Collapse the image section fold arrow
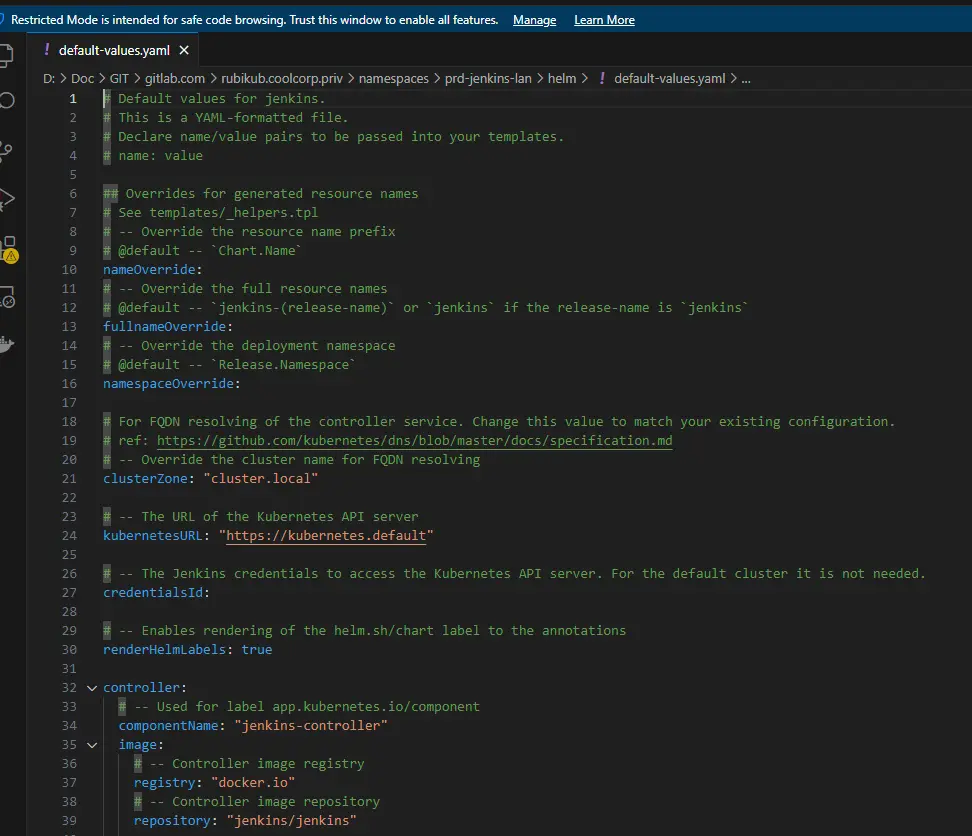 (92, 745)
